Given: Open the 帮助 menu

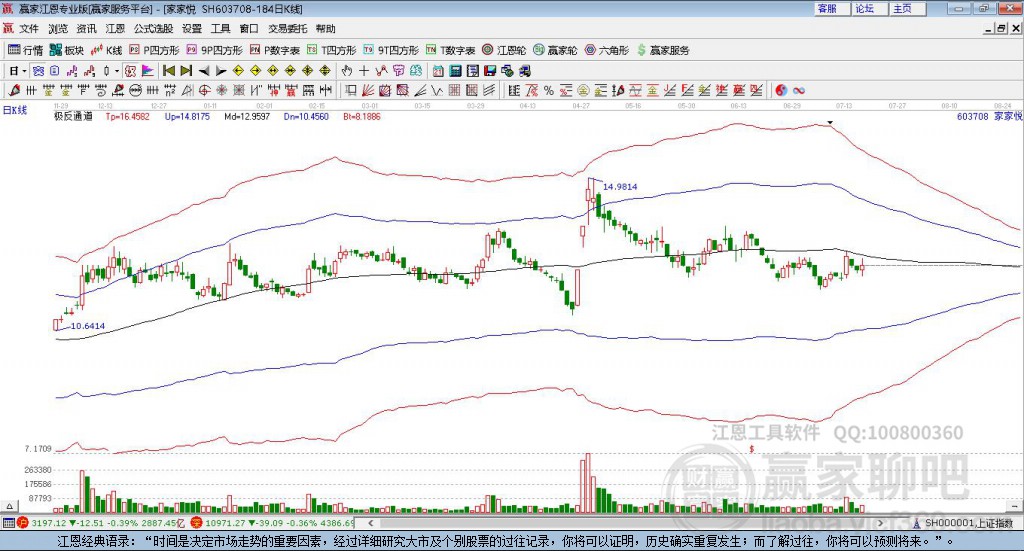Looking at the screenshot, I should [325, 29].
